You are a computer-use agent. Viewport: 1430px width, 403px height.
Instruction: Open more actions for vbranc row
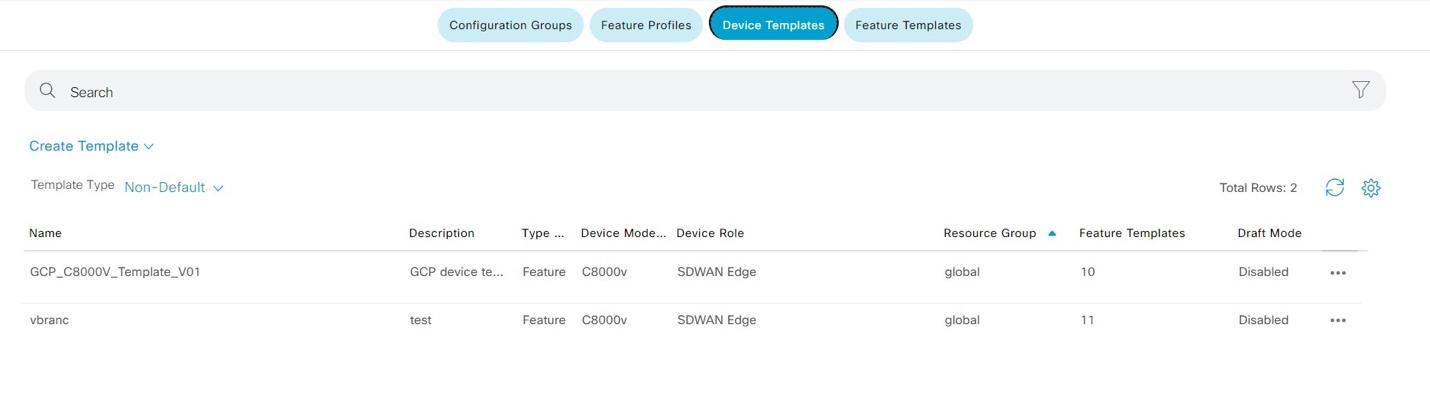click(x=1338, y=321)
